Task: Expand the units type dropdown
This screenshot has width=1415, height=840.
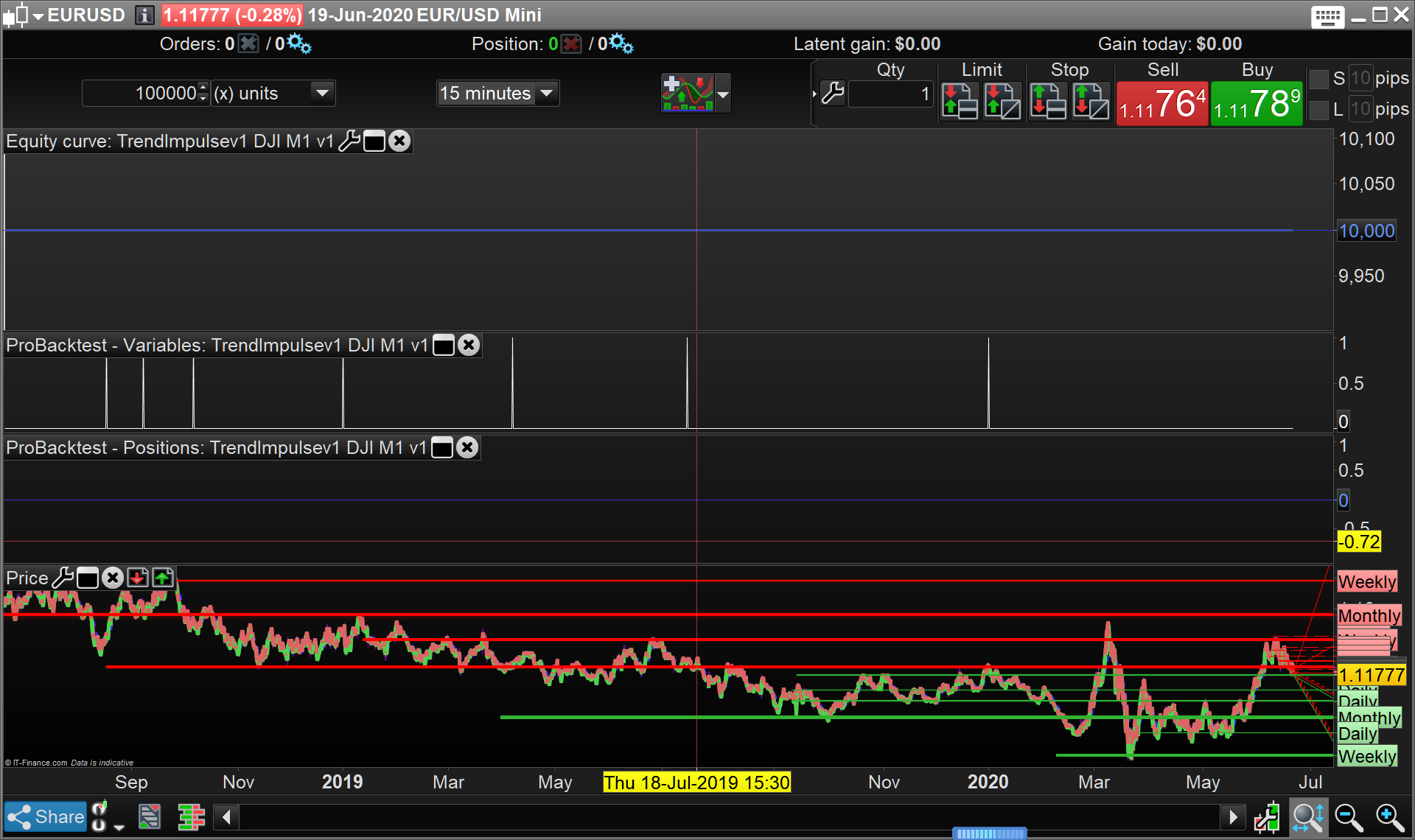Action: point(322,94)
